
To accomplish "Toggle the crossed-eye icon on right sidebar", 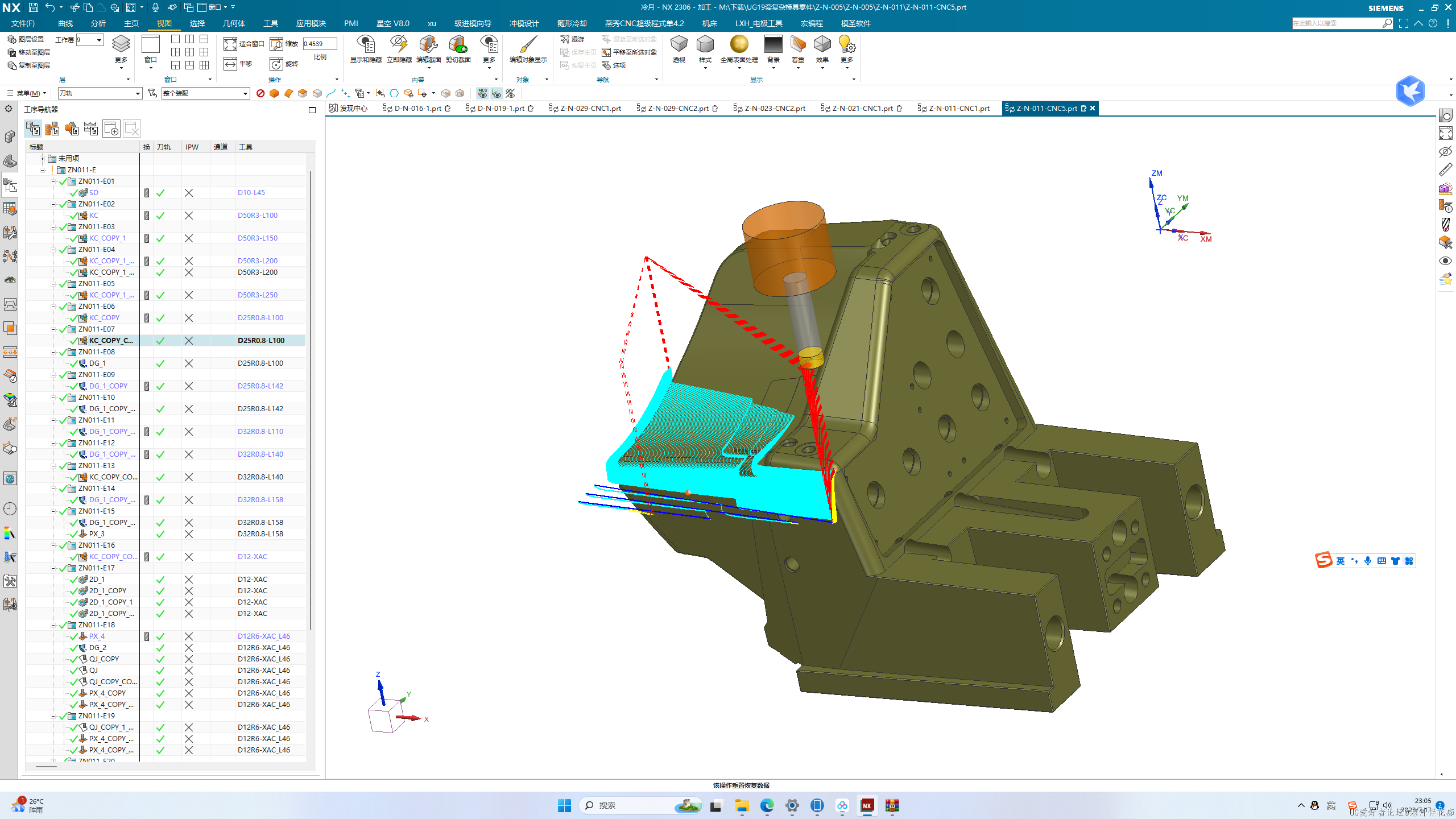I will click(x=1445, y=151).
